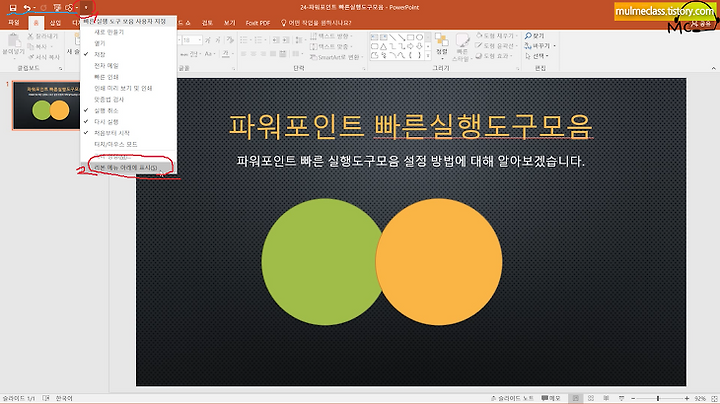Open the 도형 윤곽선 dropdown
720x404 pixels.
click(496, 45)
